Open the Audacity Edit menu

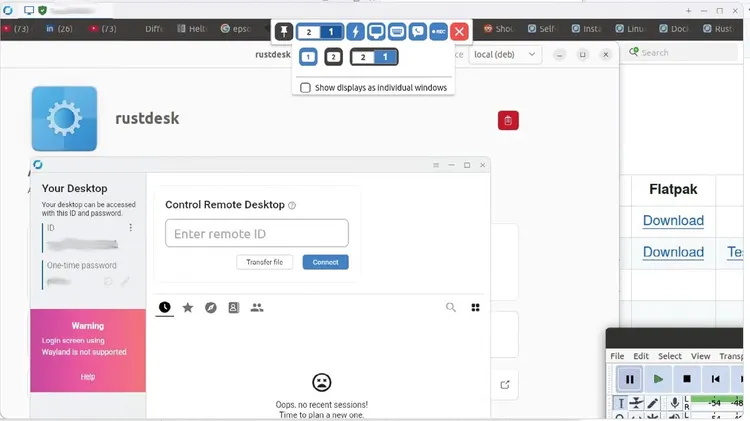pos(641,356)
